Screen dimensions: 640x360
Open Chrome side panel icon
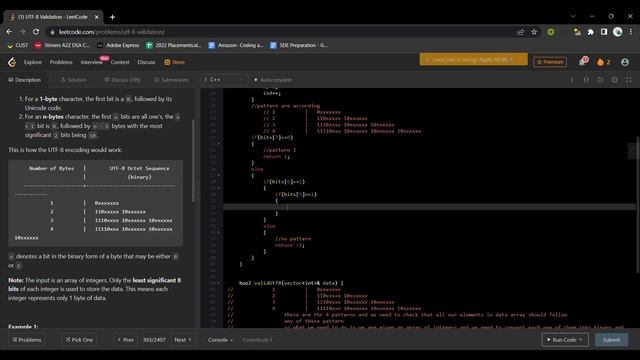[x=604, y=32]
